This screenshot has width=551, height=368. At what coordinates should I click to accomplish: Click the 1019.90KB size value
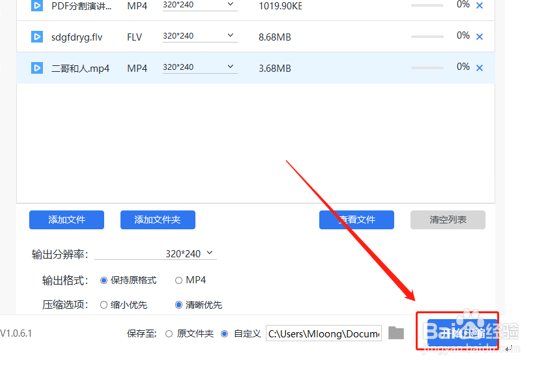coord(280,6)
